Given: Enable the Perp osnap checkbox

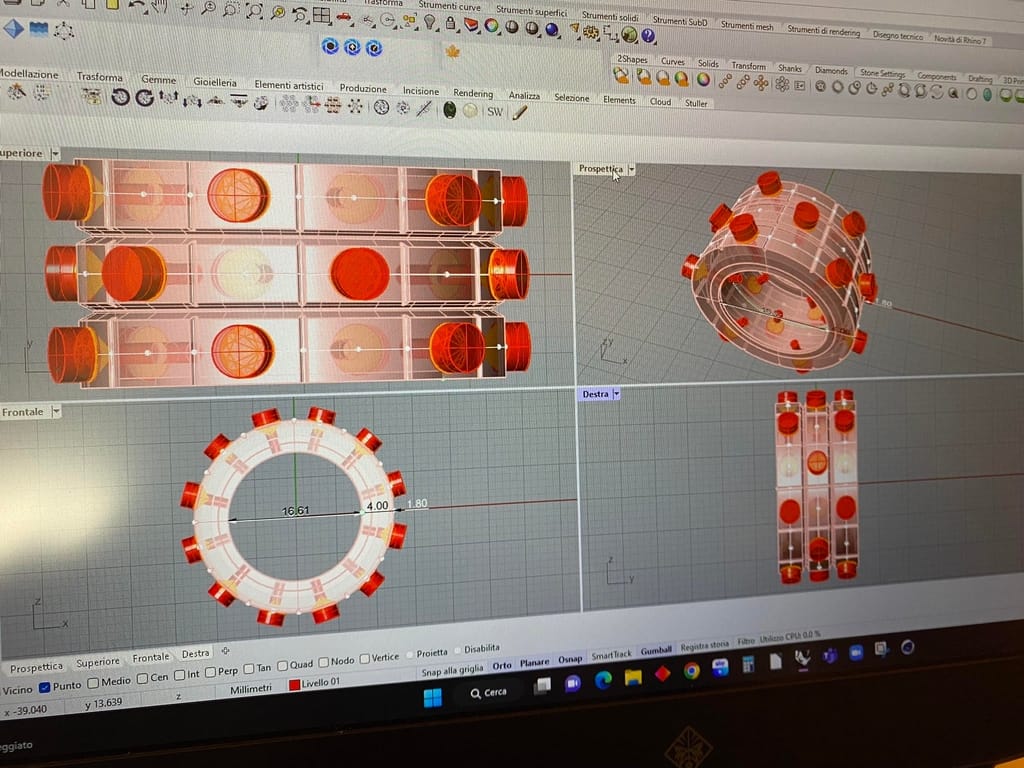Looking at the screenshot, I should (210, 672).
